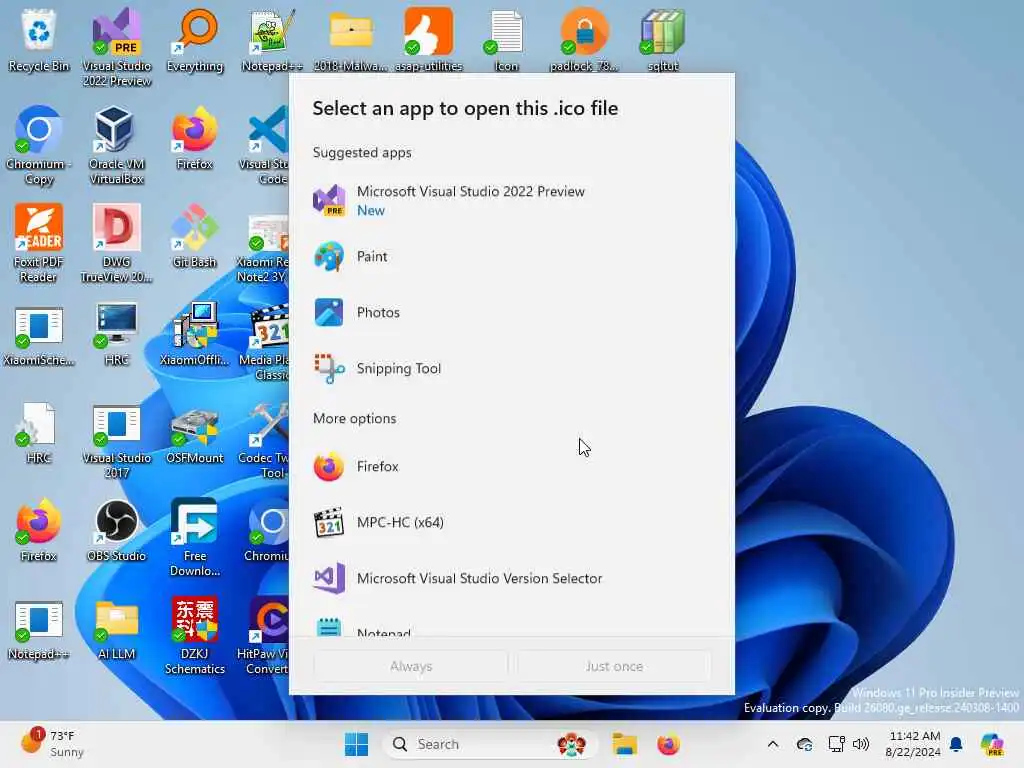
Task: Select Snipping Tool in the app list
Action: click(x=512, y=369)
